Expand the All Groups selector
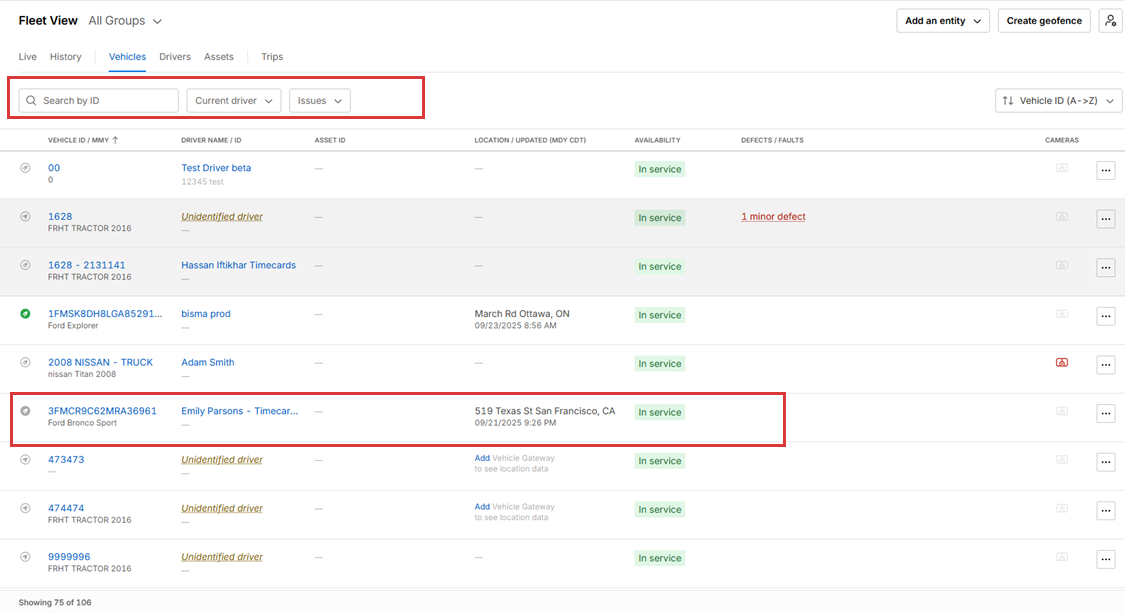This screenshot has width=1125, height=614. pyautogui.click(x=125, y=21)
